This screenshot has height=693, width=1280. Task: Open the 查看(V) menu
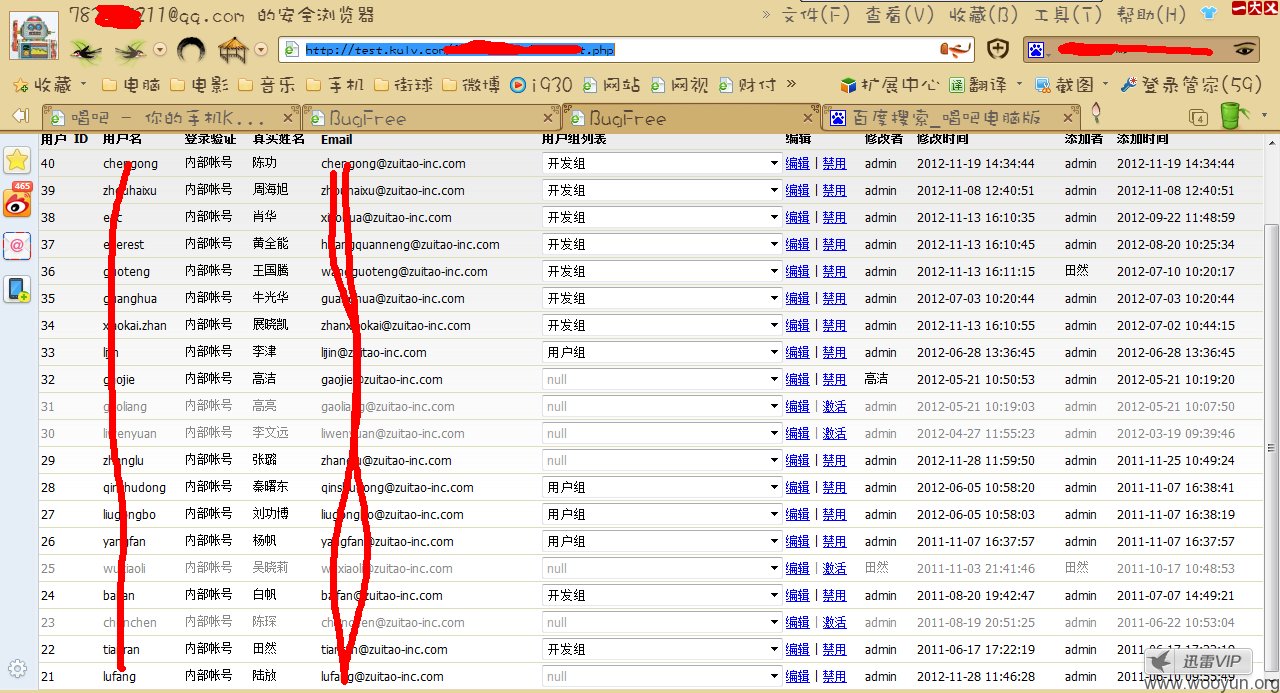[899, 15]
